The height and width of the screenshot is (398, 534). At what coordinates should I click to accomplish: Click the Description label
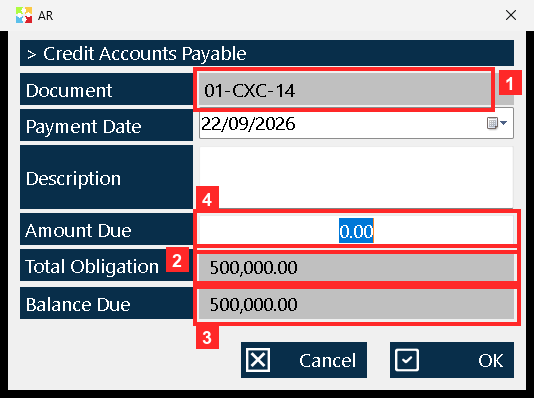click(x=106, y=177)
